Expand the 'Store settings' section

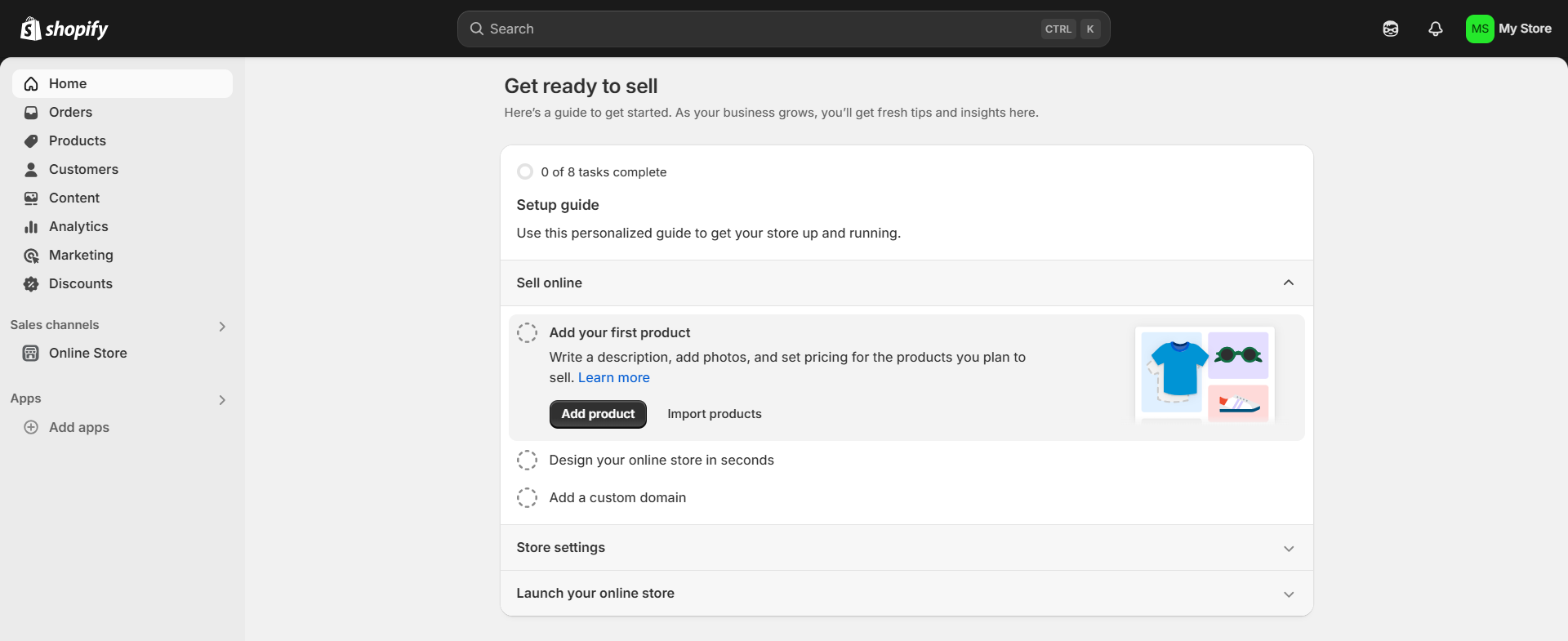click(x=1289, y=548)
